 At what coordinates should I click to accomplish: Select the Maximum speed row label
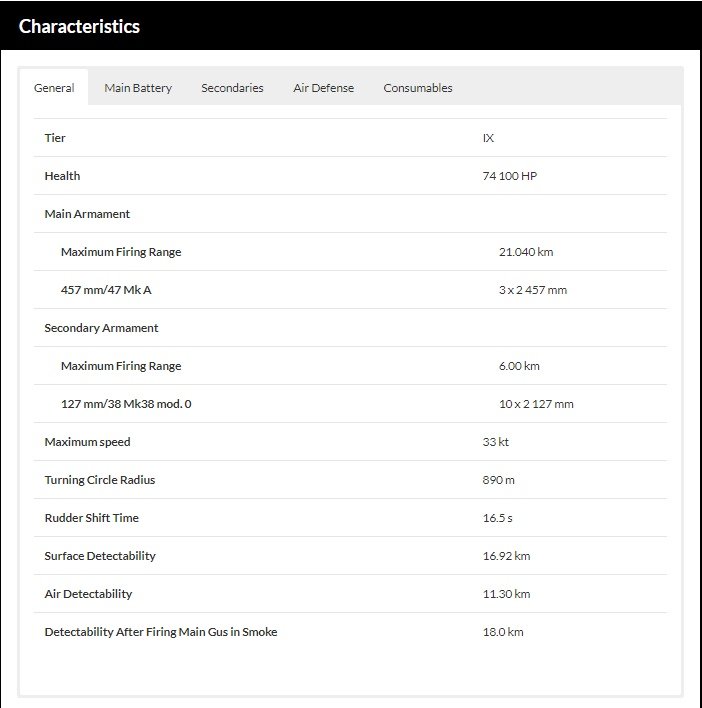click(x=87, y=442)
